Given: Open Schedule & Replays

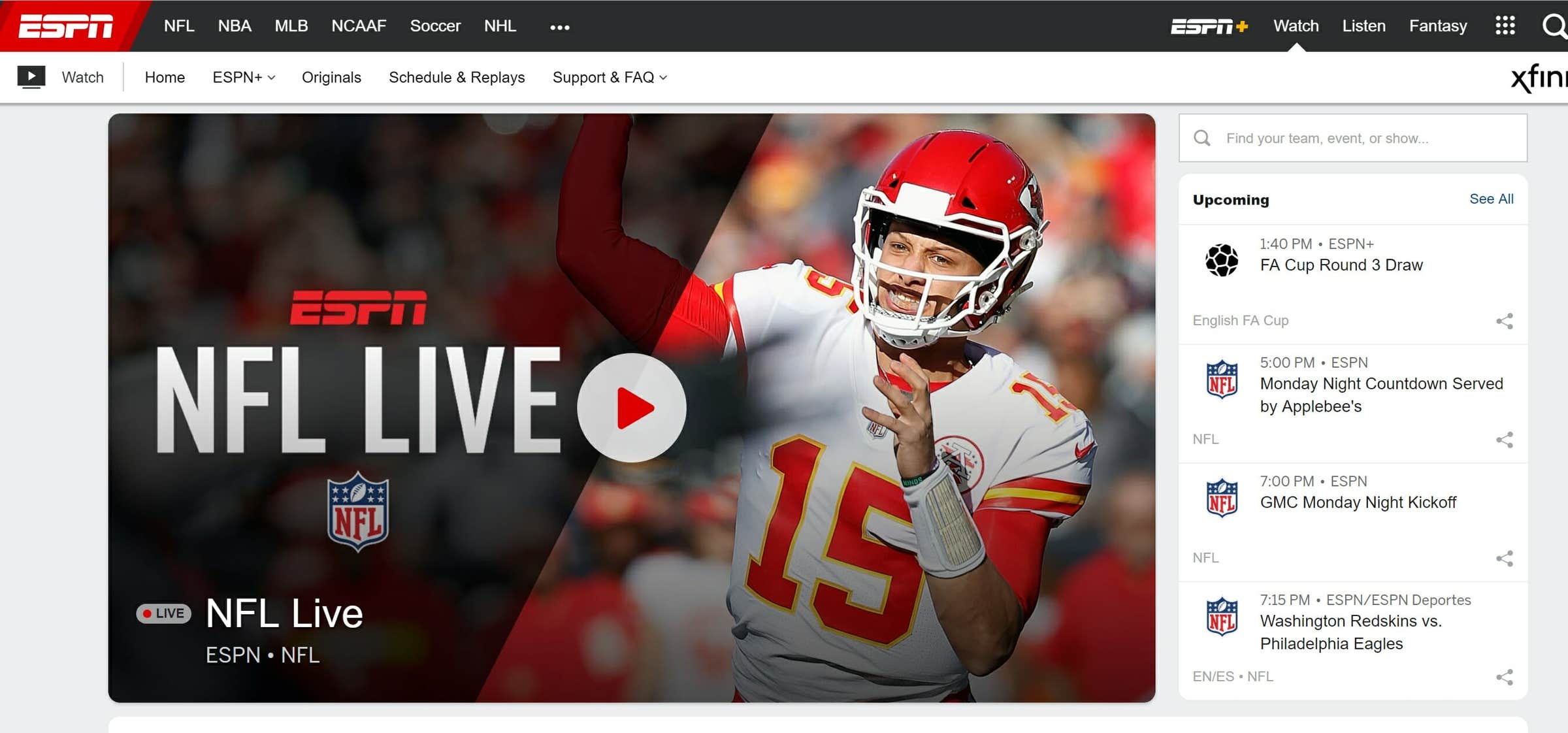Looking at the screenshot, I should pos(457,77).
